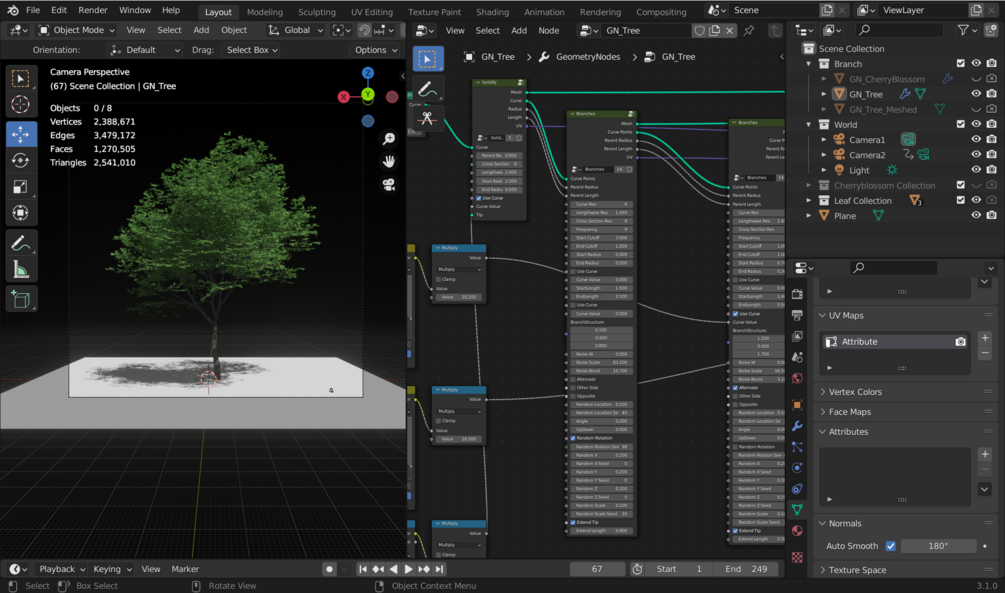The height and width of the screenshot is (593, 1005).
Task: Open the Object Mode dropdown
Action: pos(76,30)
